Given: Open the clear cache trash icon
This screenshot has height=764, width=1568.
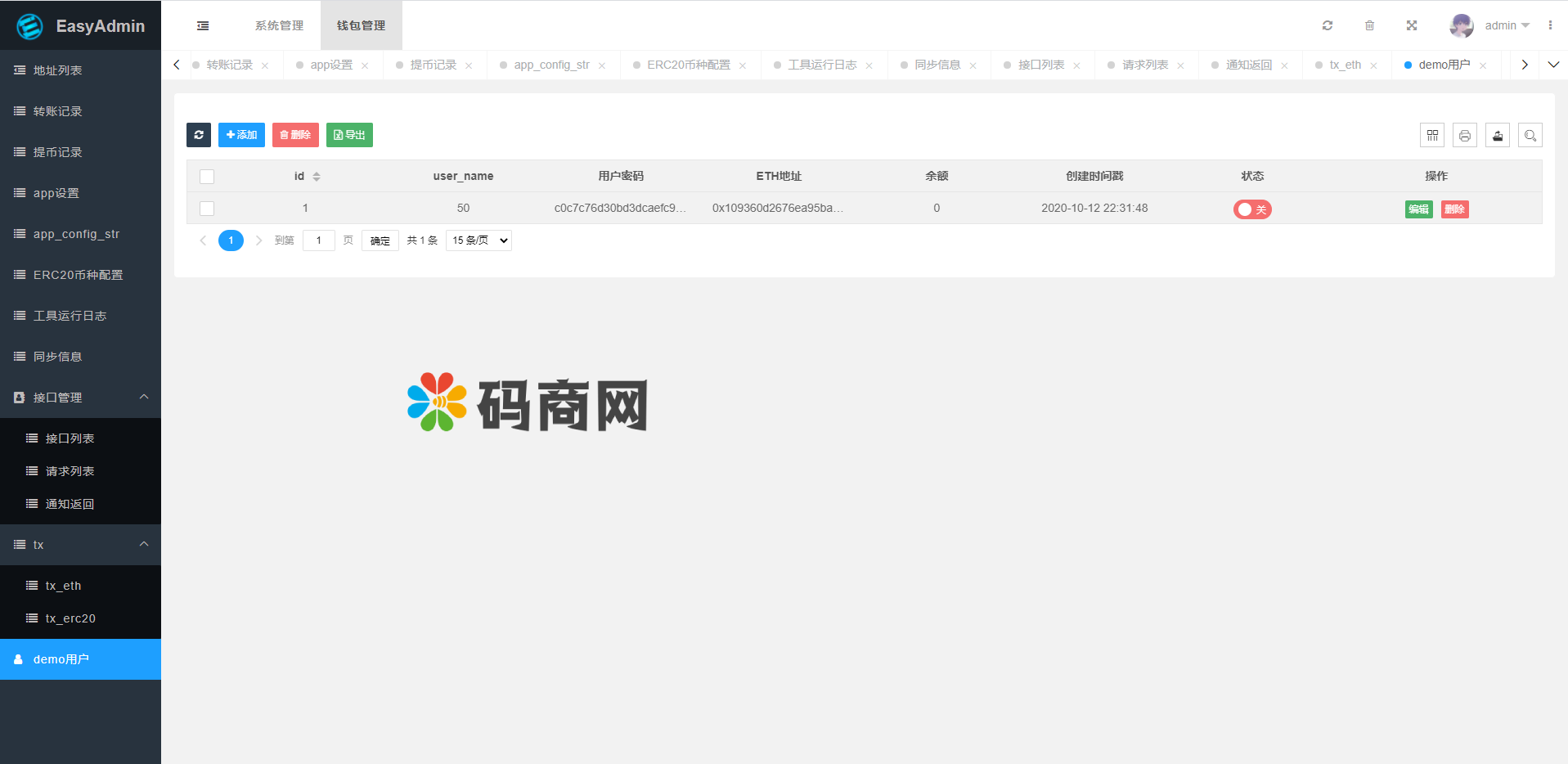Looking at the screenshot, I should (1370, 25).
